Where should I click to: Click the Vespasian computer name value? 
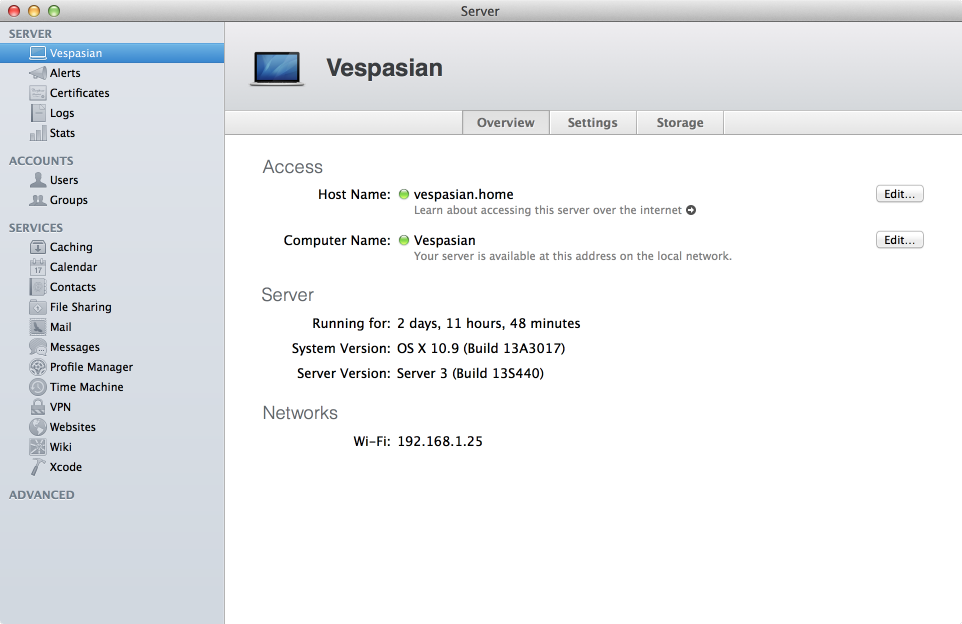click(x=444, y=241)
